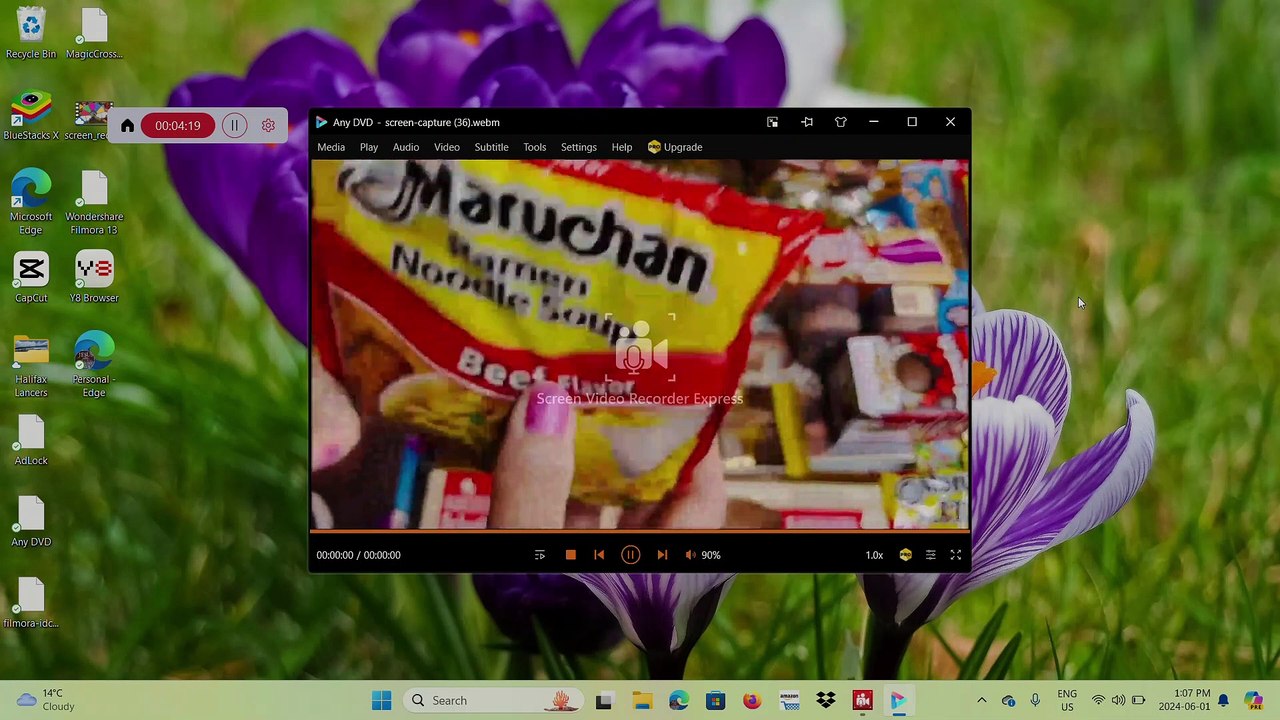Pin the player window on top

pos(807,122)
